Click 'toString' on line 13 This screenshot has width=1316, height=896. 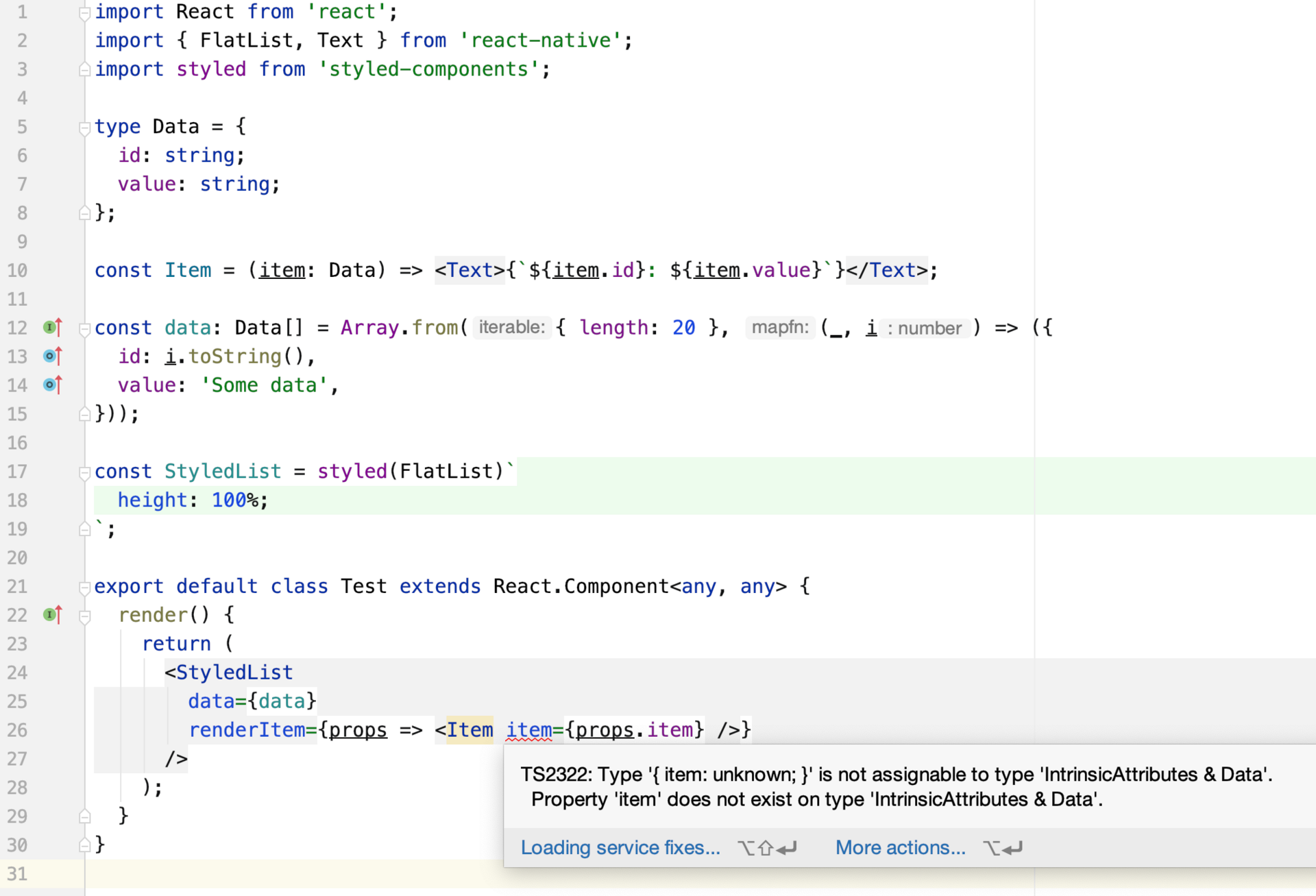(234, 356)
